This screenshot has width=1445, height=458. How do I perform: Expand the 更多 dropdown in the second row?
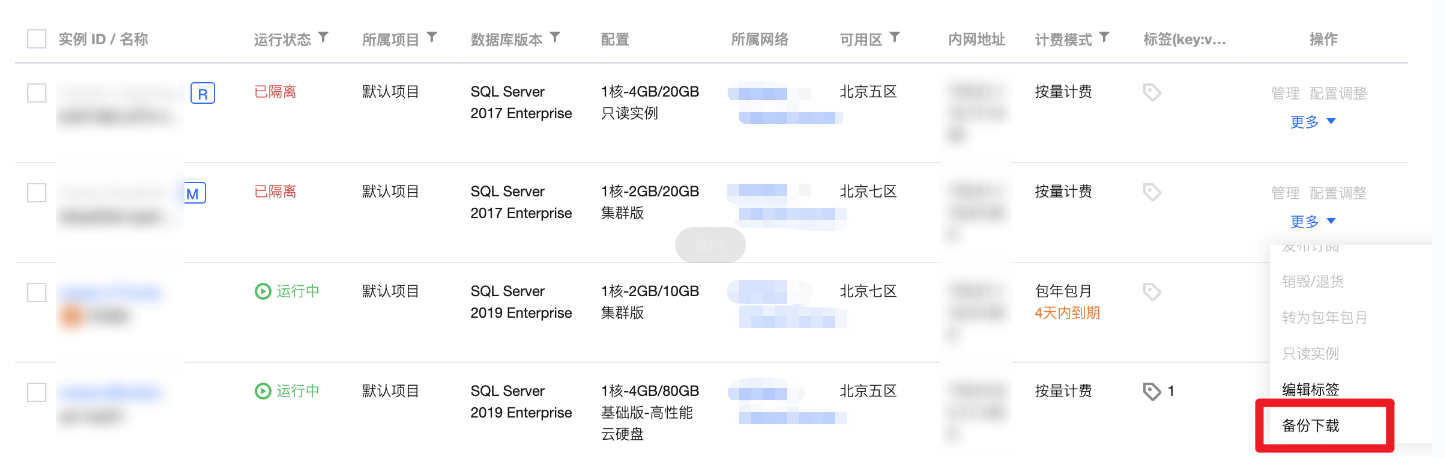(x=1313, y=222)
